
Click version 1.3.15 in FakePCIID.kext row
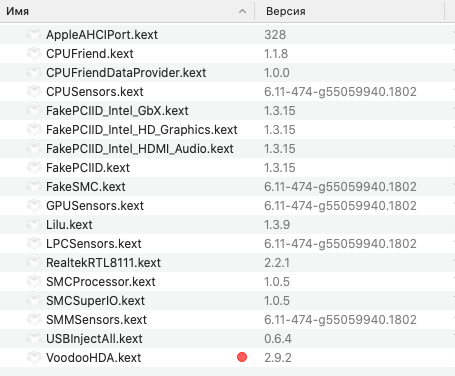click(280, 168)
